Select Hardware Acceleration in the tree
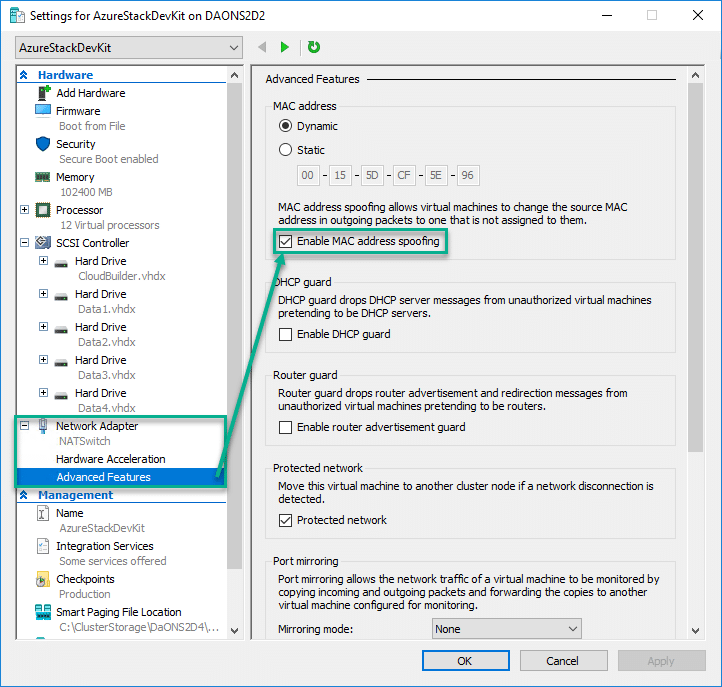722x687 pixels. [x=111, y=459]
